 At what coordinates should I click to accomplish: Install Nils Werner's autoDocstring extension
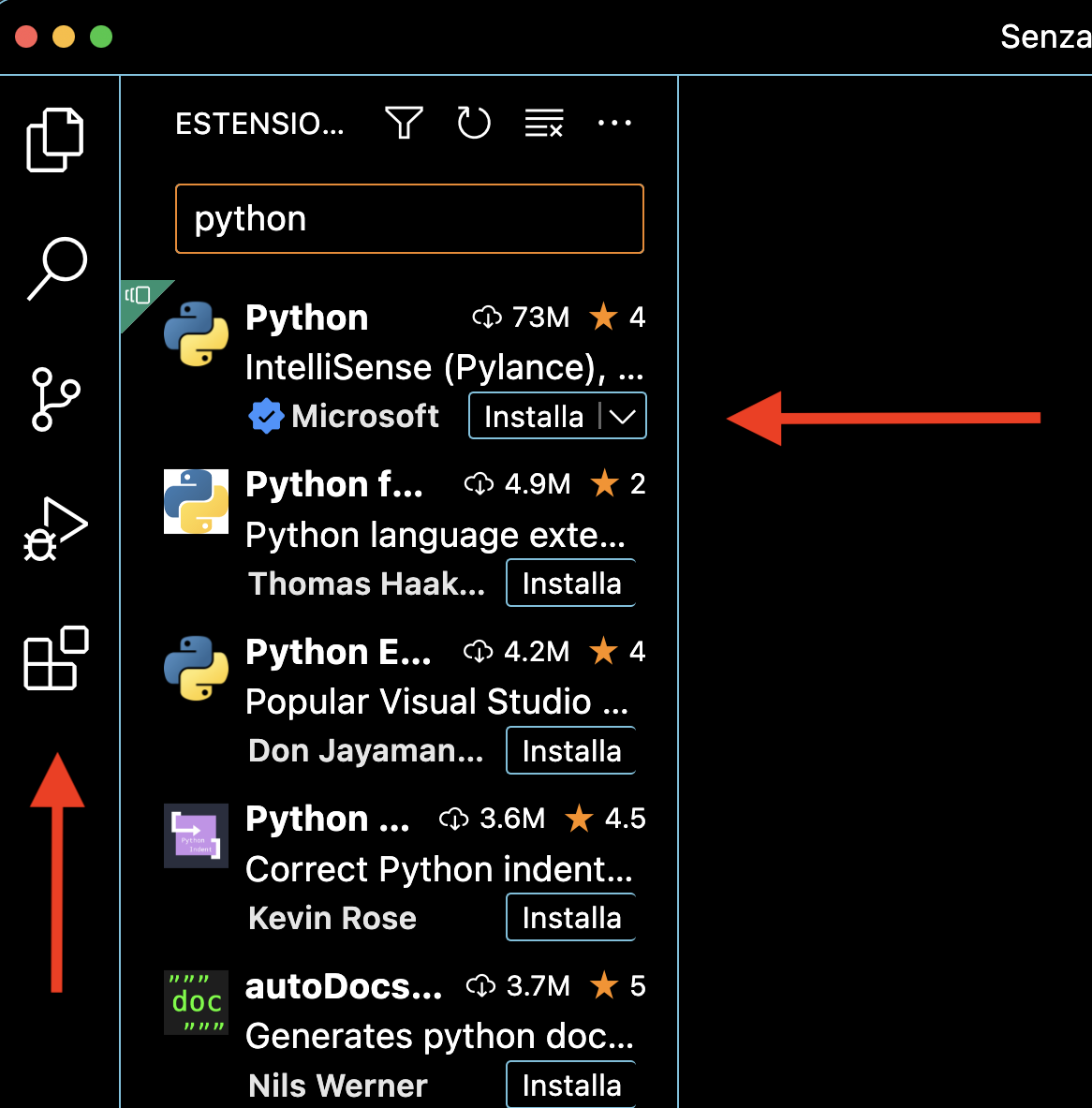click(x=571, y=1085)
